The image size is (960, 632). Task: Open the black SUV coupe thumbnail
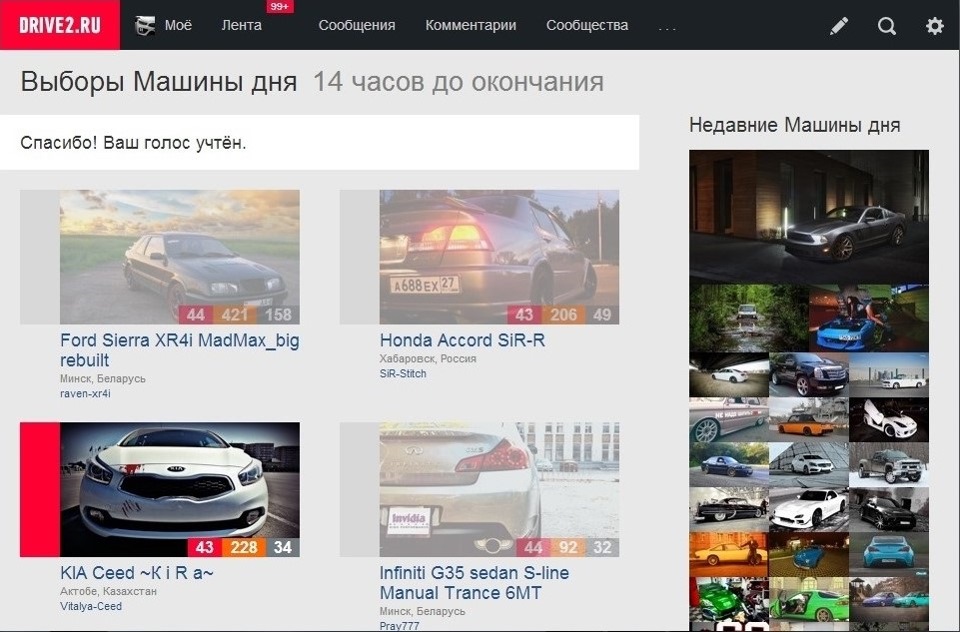coord(889,510)
